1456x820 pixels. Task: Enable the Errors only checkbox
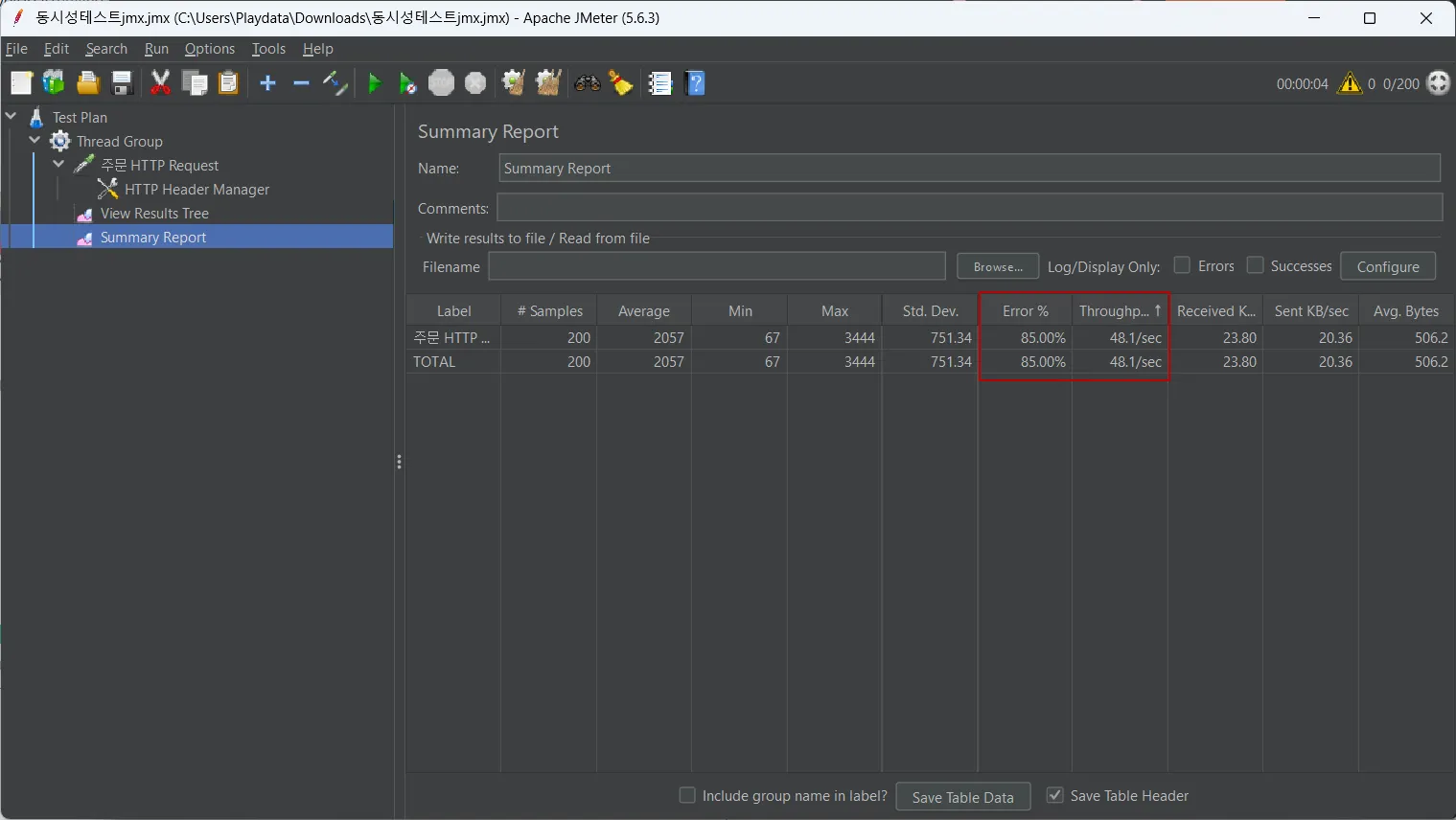[1182, 265]
